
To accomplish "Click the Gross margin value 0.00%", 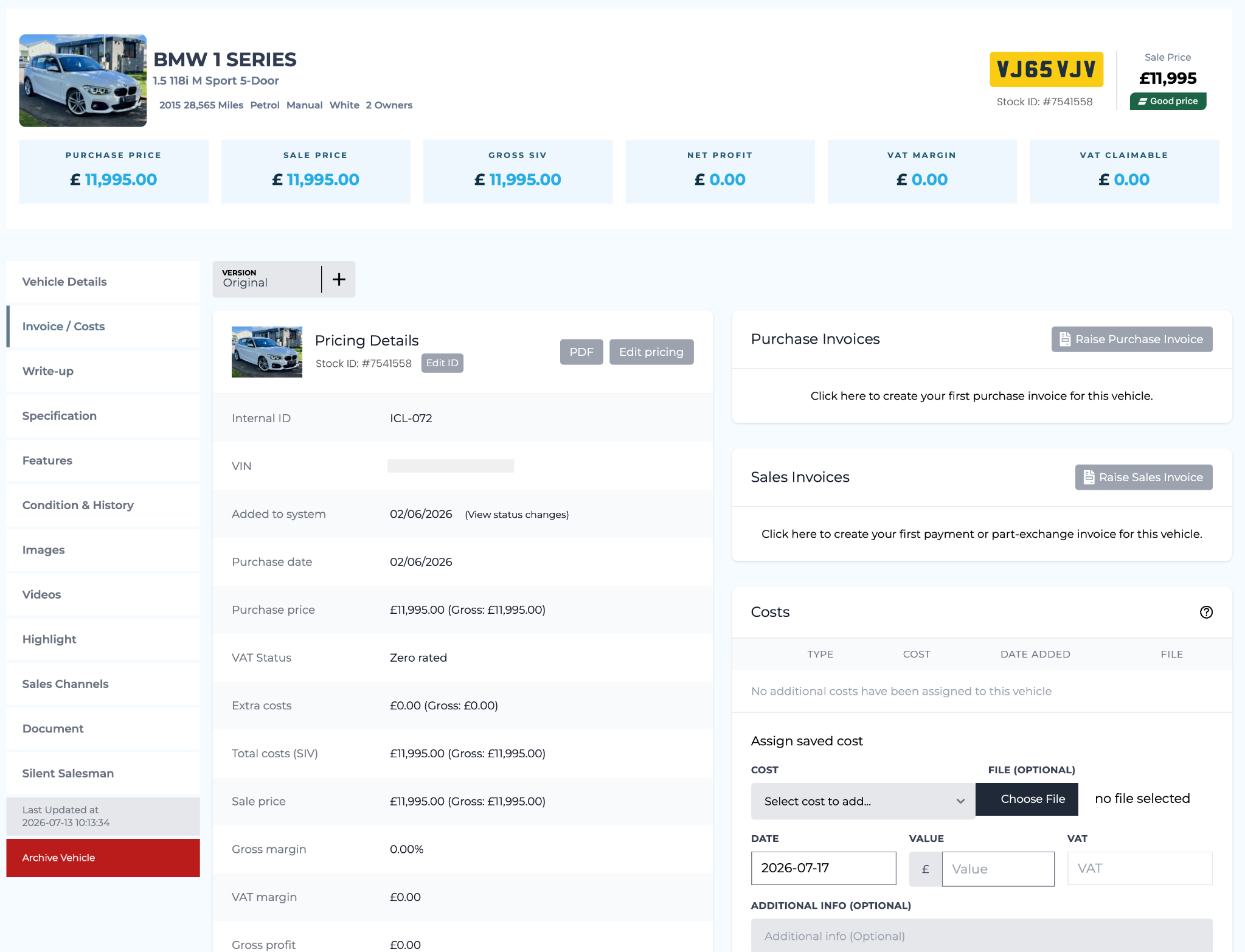I will 406,850.
